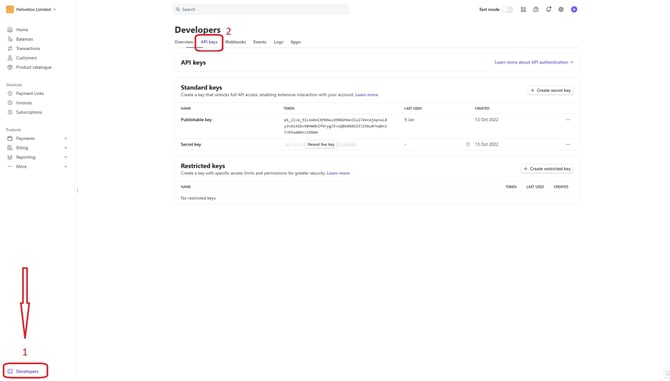This screenshot has height=381, width=670.
Task: Click the Secret key name cell
Action: (191, 144)
